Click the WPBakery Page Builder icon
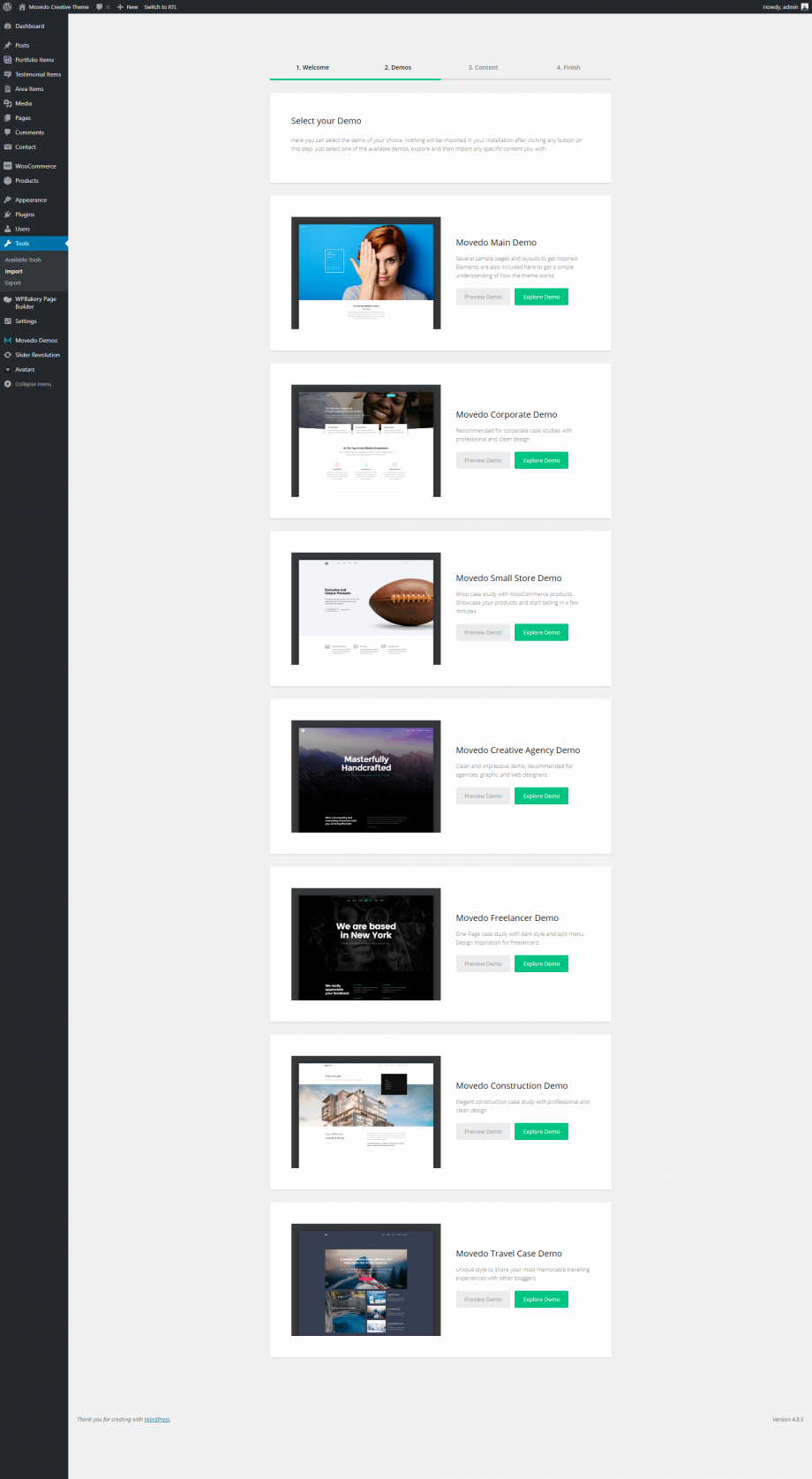 (x=8, y=299)
